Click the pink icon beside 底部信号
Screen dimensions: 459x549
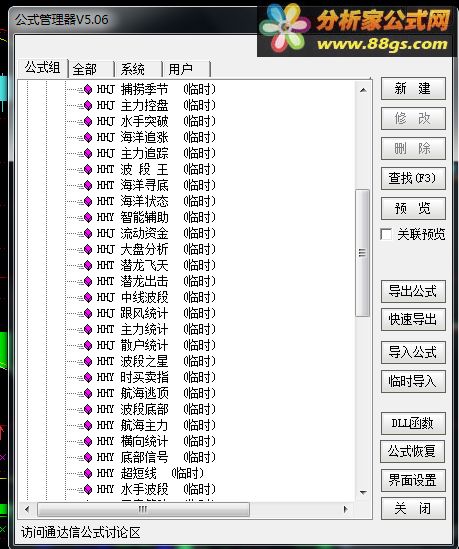pyautogui.click(x=88, y=458)
